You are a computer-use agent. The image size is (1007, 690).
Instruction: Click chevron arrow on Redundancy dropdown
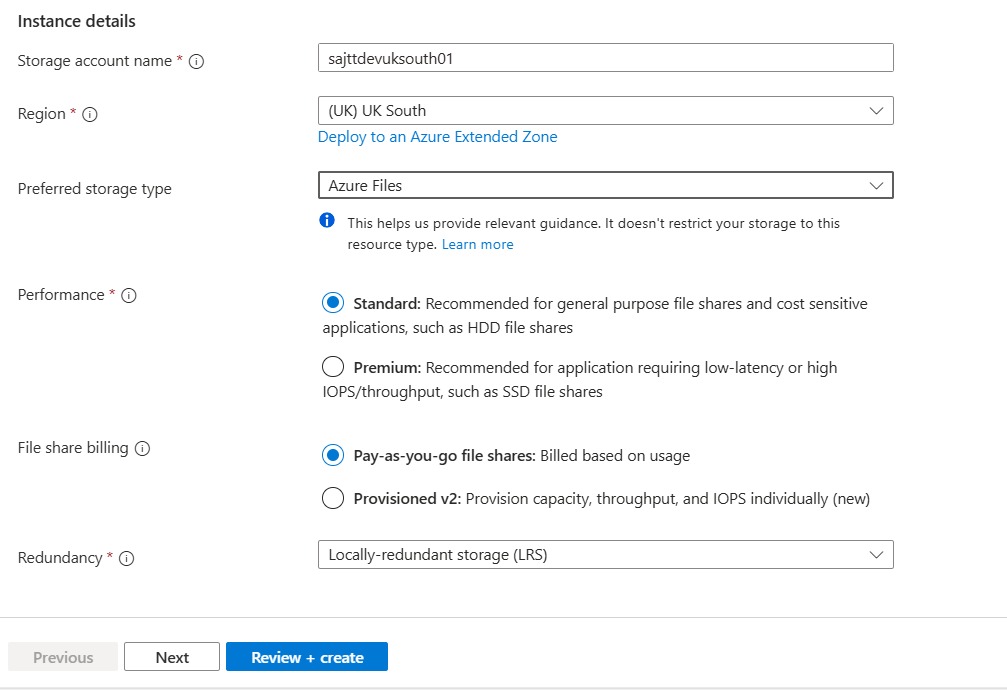(876, 555)
